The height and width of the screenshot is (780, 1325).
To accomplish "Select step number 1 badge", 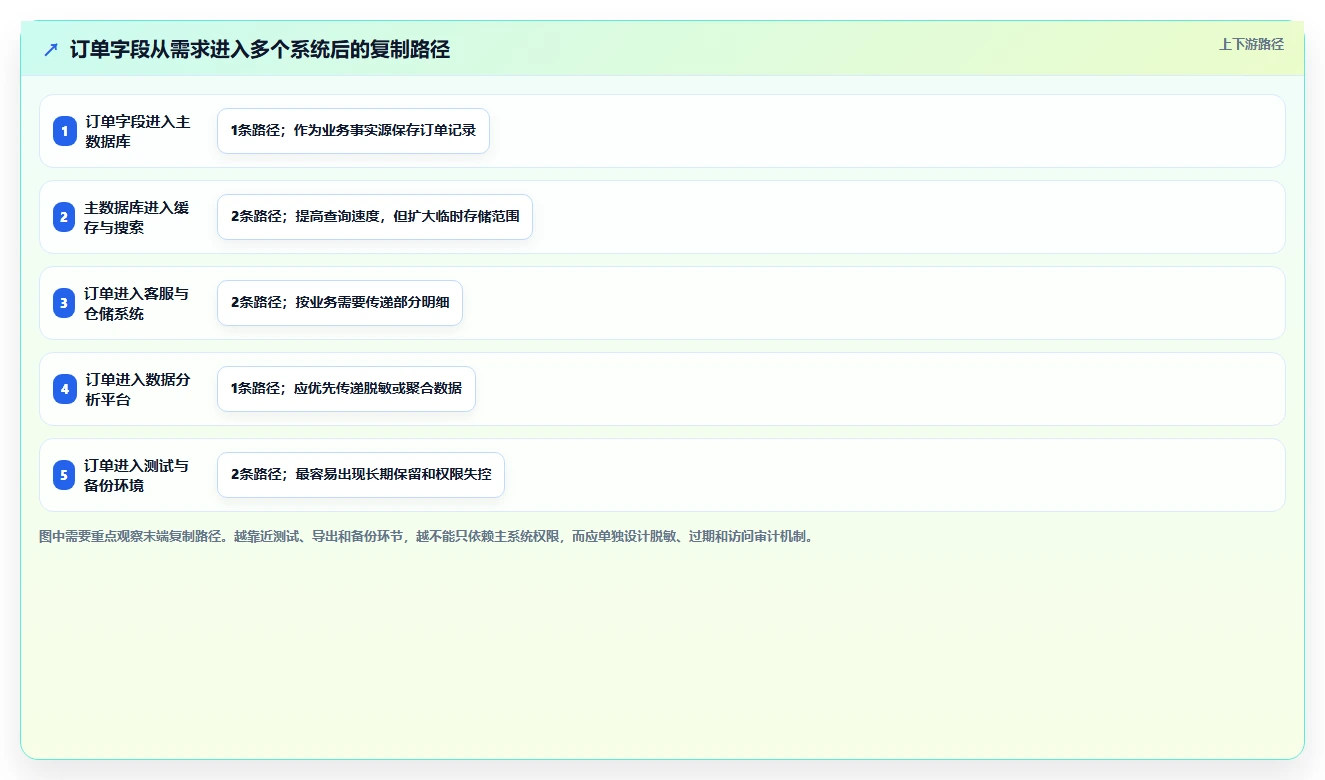I will [x=65, y=131].
